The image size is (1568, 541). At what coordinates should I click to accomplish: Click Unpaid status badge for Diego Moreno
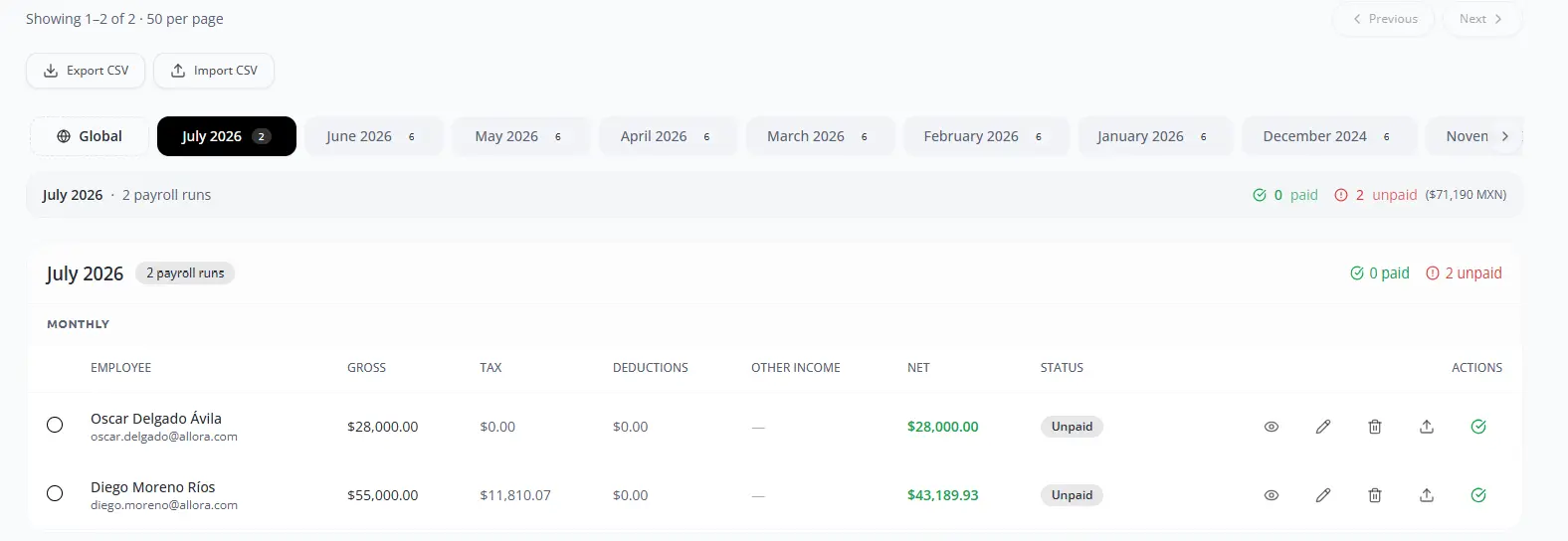pyautogui.click(x=1072, y=495)
